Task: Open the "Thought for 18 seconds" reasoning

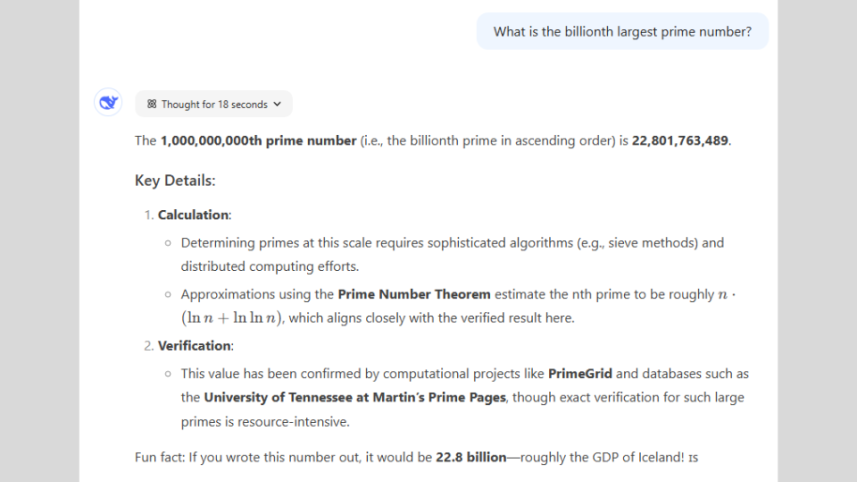Action: (x=214, y=104)
